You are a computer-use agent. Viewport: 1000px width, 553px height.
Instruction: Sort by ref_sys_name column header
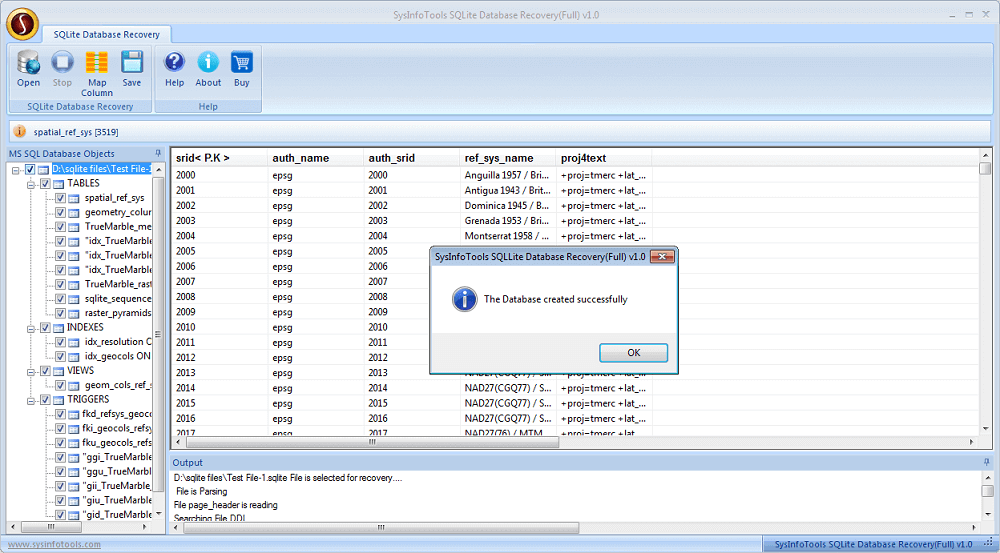click(x=508, y=158)
